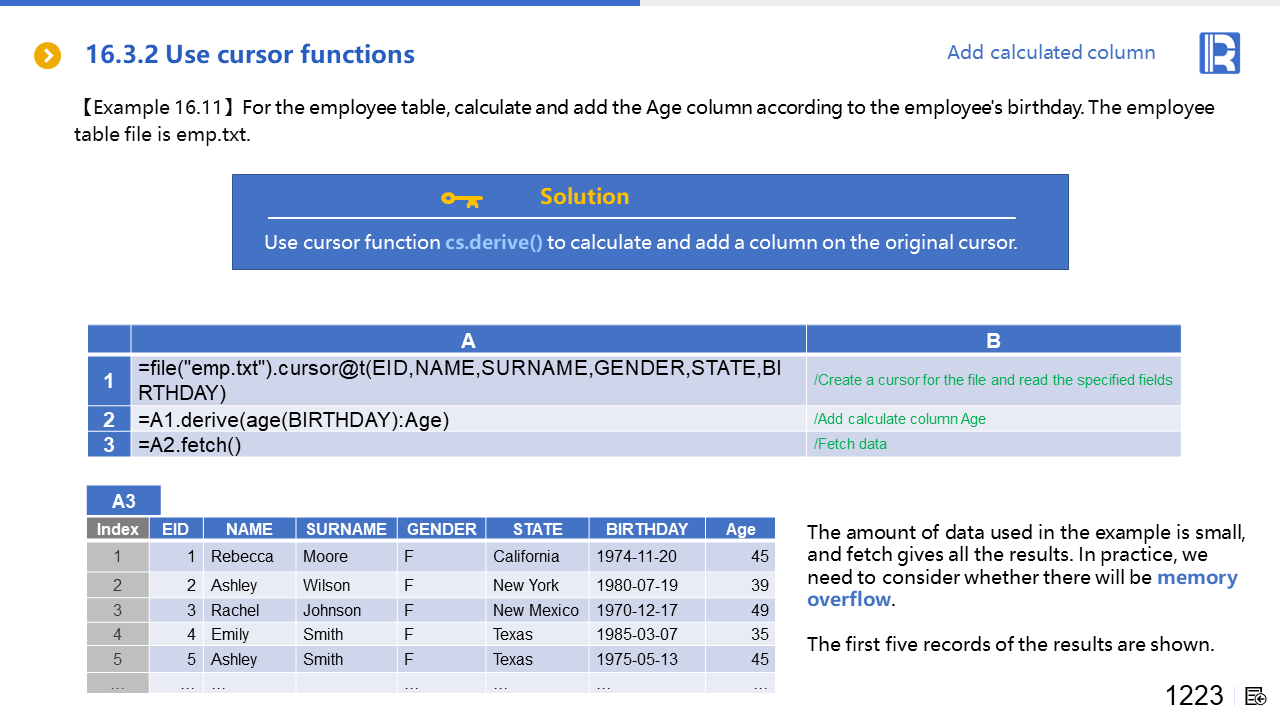Viewport: 1280px width, 720px height.
Task: Select row 1 header of code grid
Action: coord(109,380)
